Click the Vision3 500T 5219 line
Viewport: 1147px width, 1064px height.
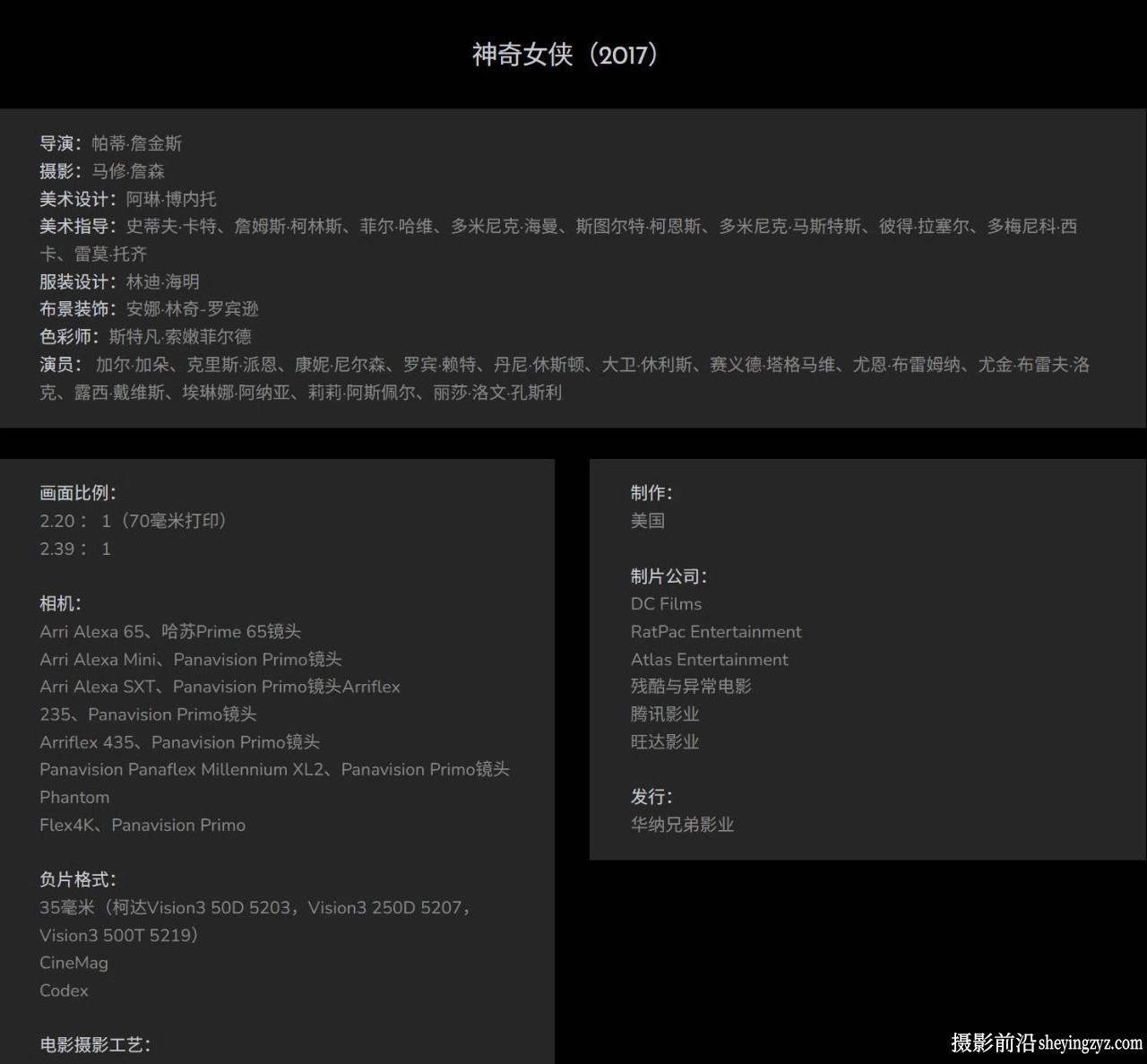point(119,935)
